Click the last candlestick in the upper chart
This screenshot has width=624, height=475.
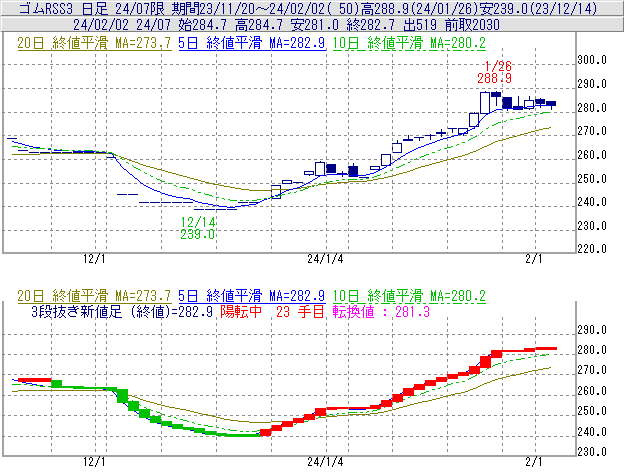[x=551, y=104]
